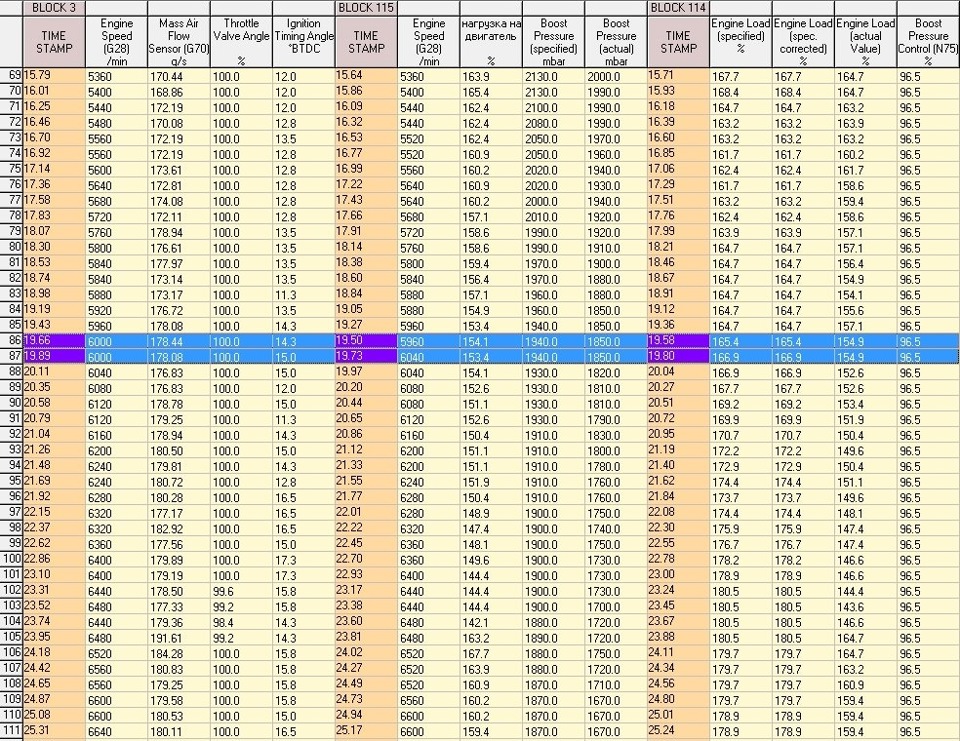The image size is (960, 741).
Task: Select row header number 87
Action: tap(11, 357)
